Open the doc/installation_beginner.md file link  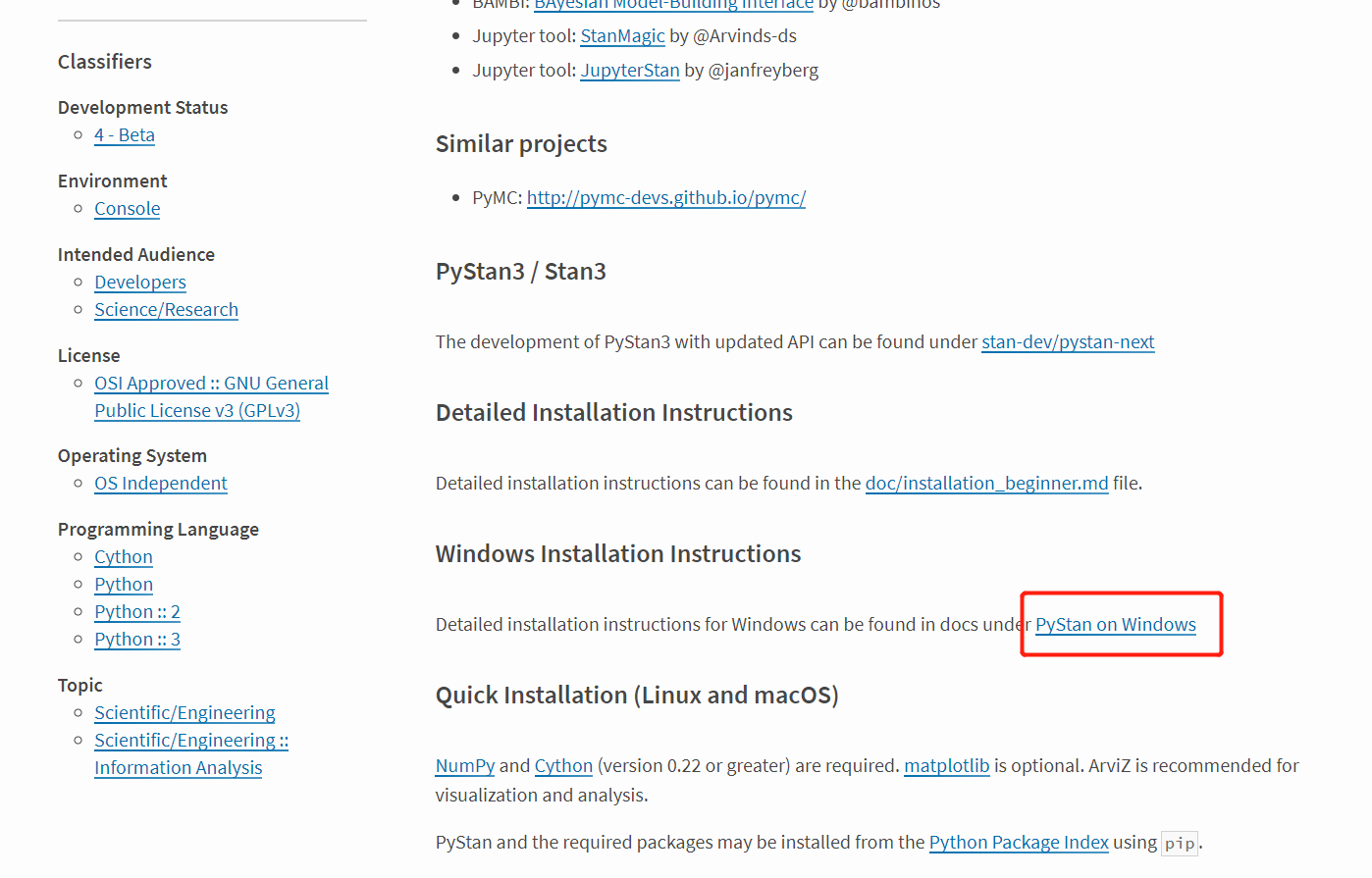pyautogui.click(x=985, y=483)
